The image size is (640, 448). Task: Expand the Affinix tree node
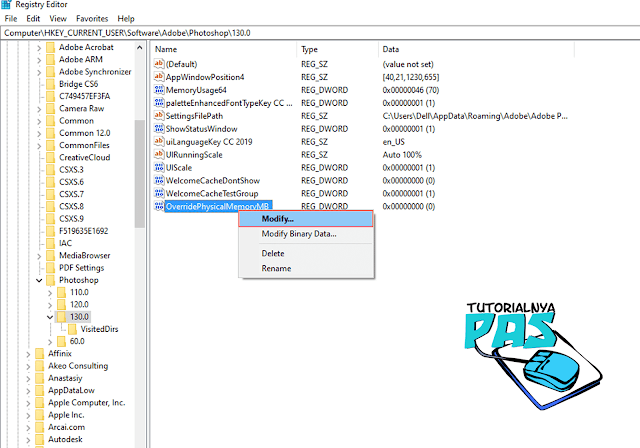[x=28, y=354]
